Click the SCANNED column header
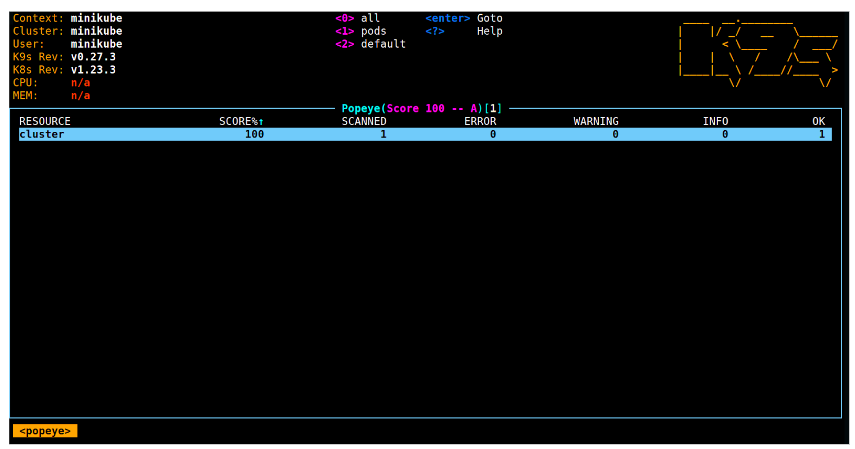 [364, 121]
